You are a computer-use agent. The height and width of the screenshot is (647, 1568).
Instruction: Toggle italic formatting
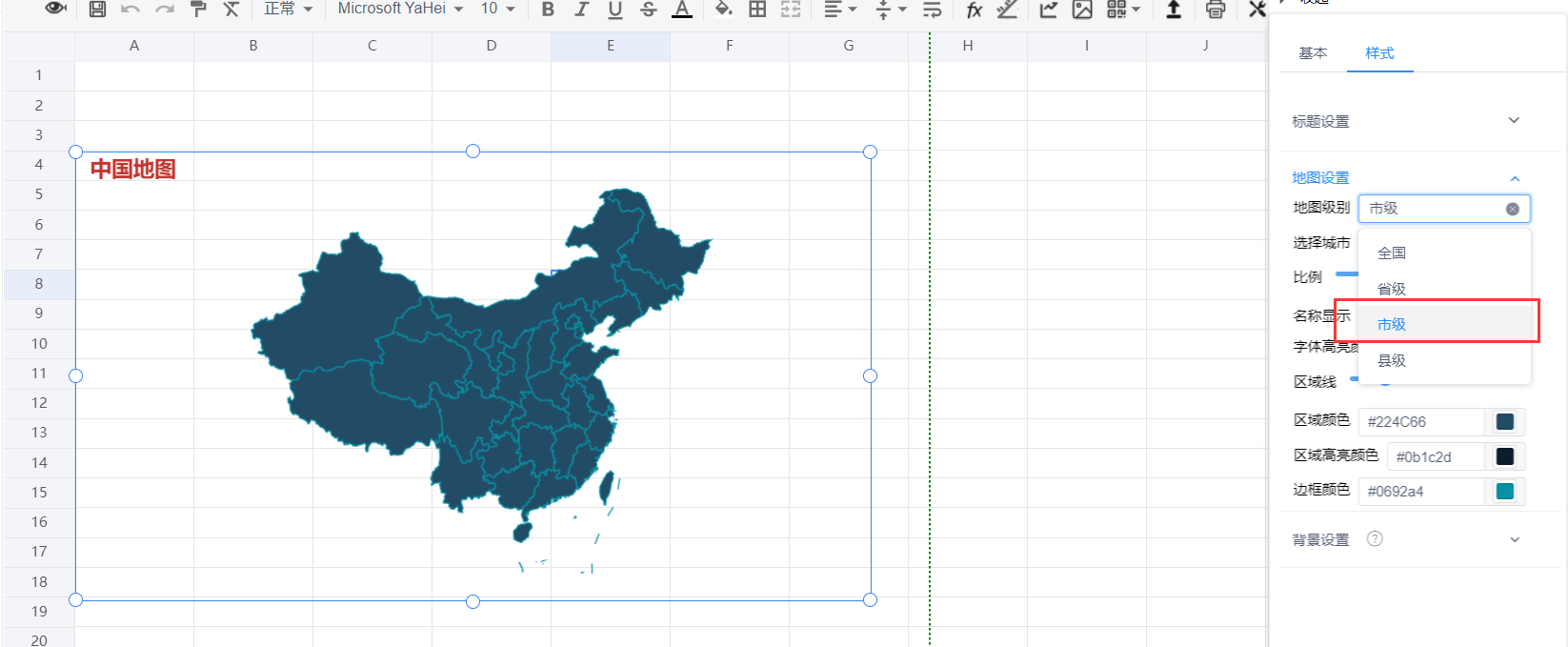(581, 10)
